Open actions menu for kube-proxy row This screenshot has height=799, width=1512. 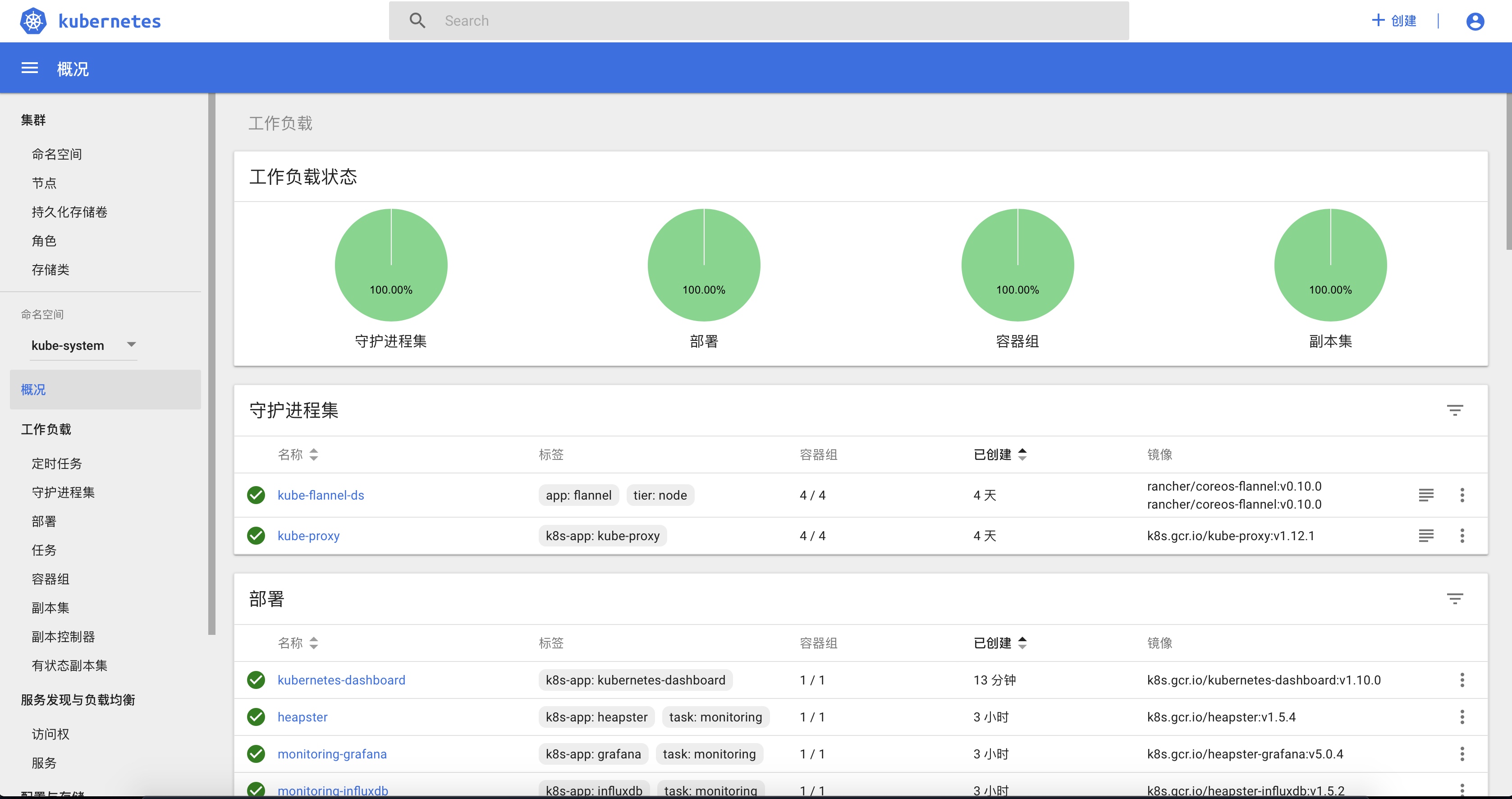[1462, 535]
